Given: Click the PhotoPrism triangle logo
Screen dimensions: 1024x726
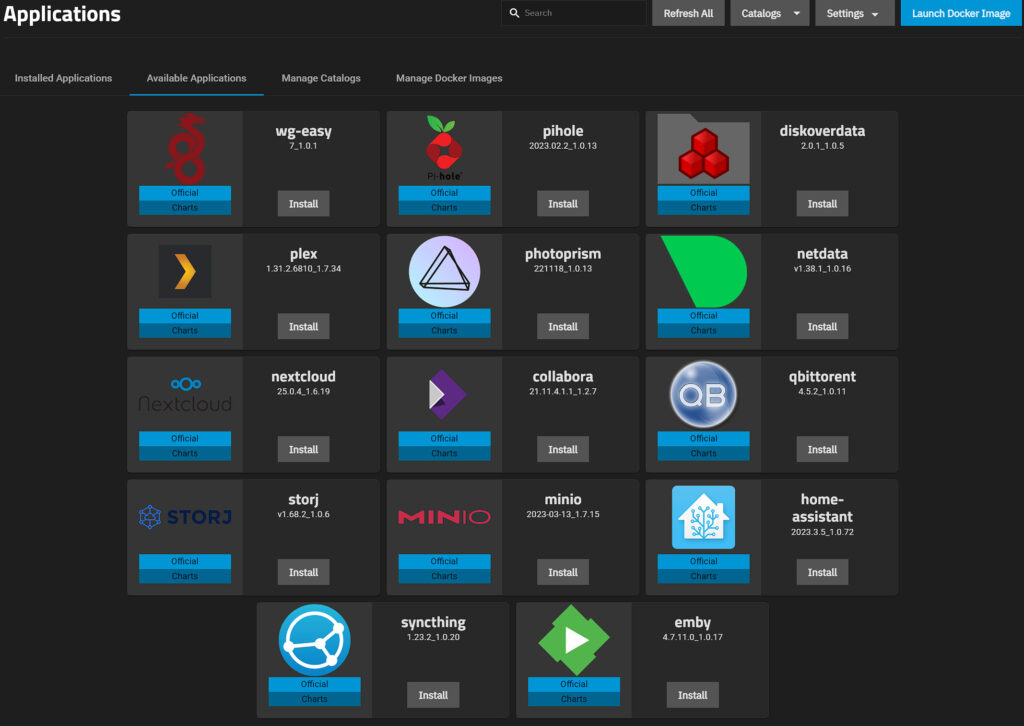Looking at the screenshot, I should pos(444,272).
